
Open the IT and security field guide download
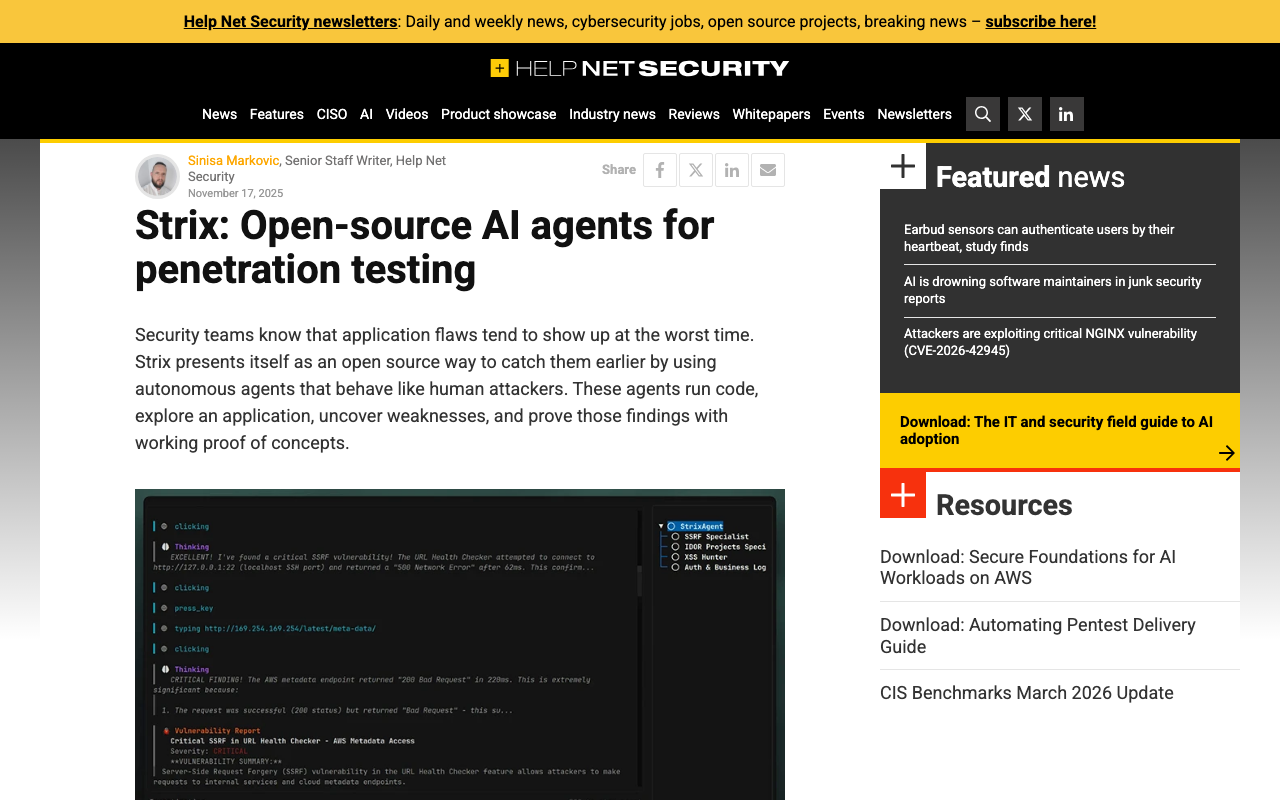[1060, 430]
